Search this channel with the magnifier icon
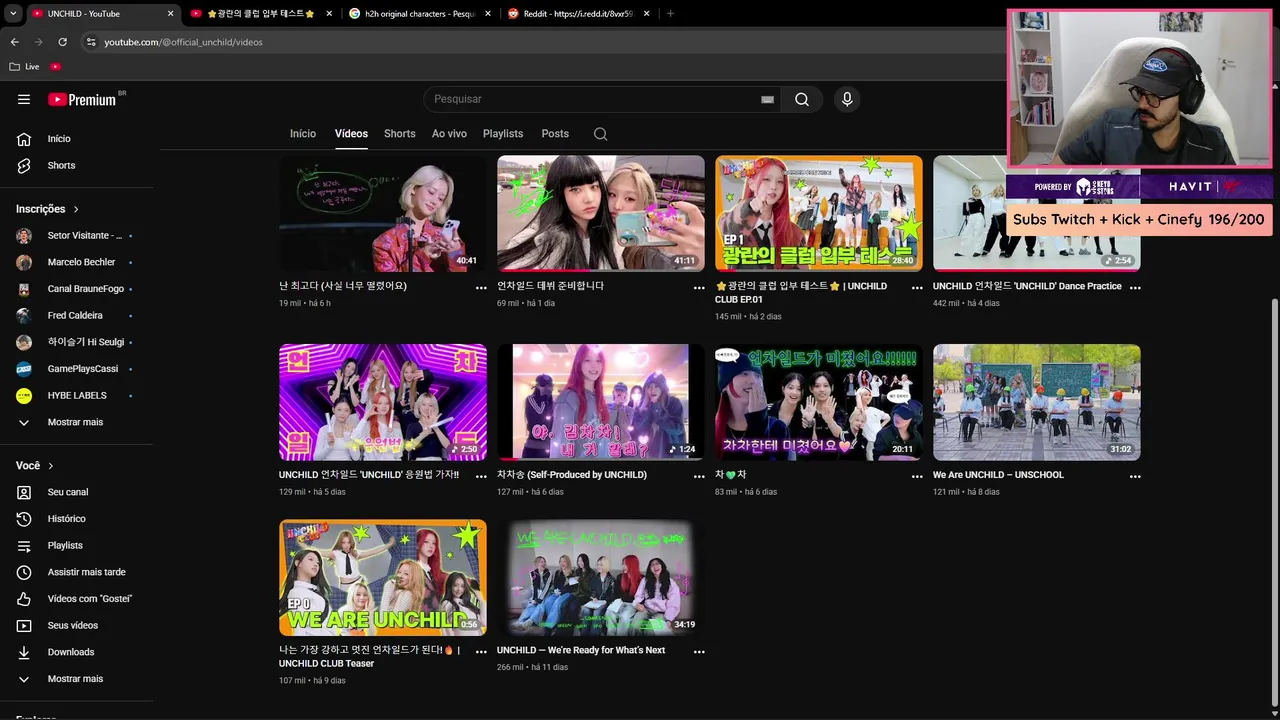Screen dimensions: 1280x720 pyautogui.click(x=600, y=134)
